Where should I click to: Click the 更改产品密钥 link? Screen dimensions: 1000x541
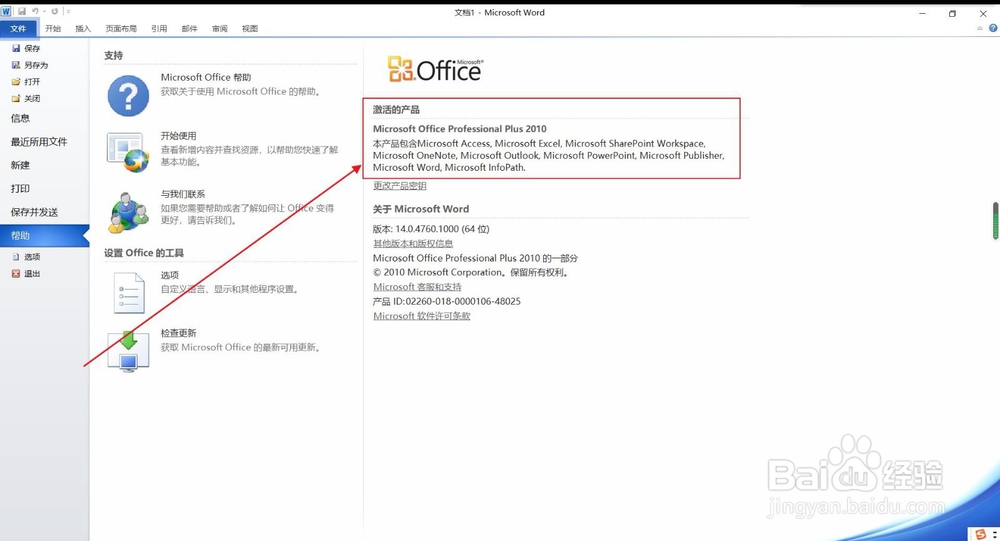pyautogui.click(x=400, y=186)
